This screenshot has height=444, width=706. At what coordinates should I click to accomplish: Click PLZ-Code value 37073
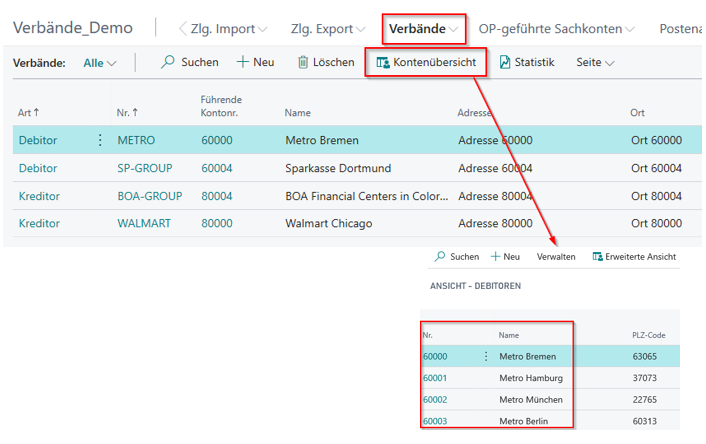[644, 378]
